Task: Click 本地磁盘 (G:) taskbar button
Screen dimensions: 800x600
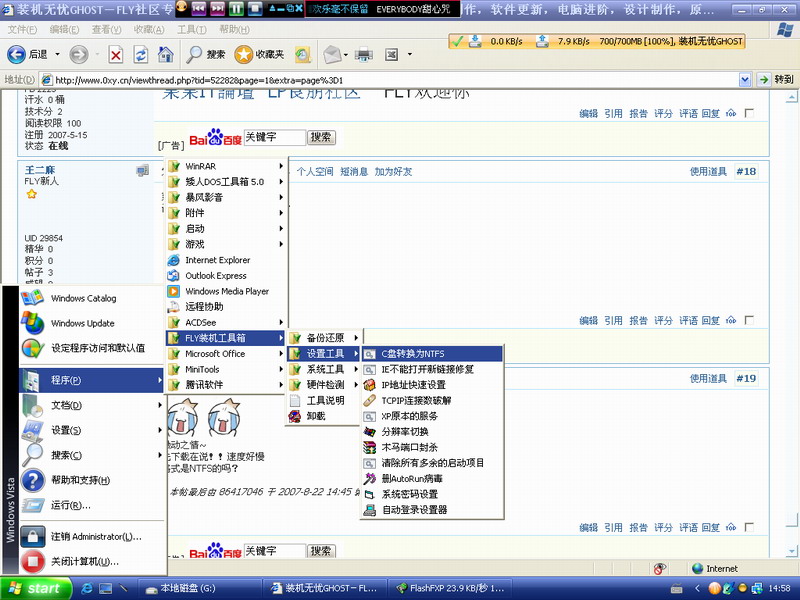Action: tap(199, 588)
